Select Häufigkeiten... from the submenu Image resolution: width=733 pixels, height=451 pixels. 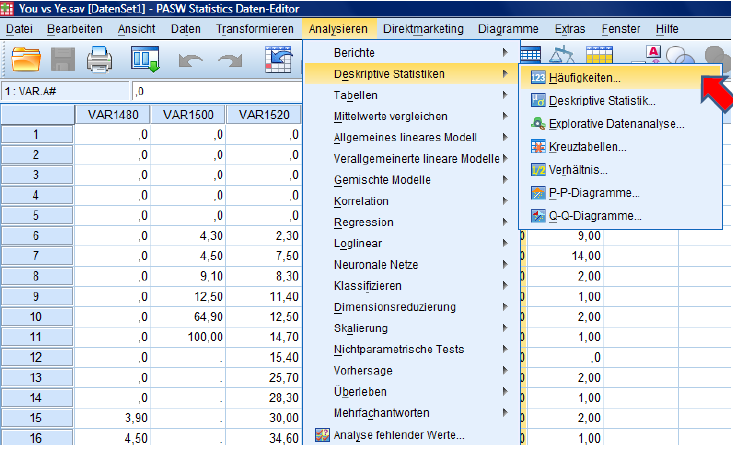tap(620, 78)
